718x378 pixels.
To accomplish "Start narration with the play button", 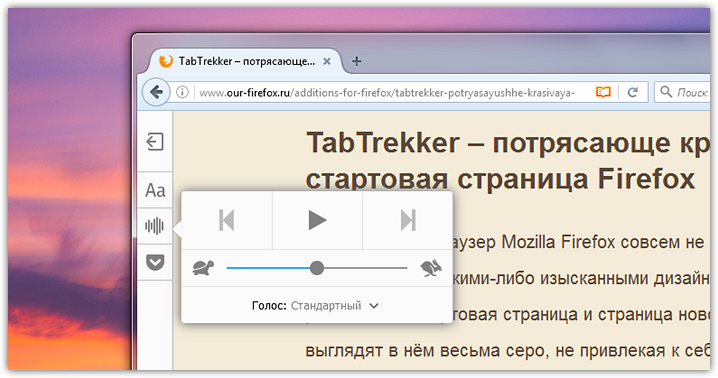I will [x=317, y=220].
